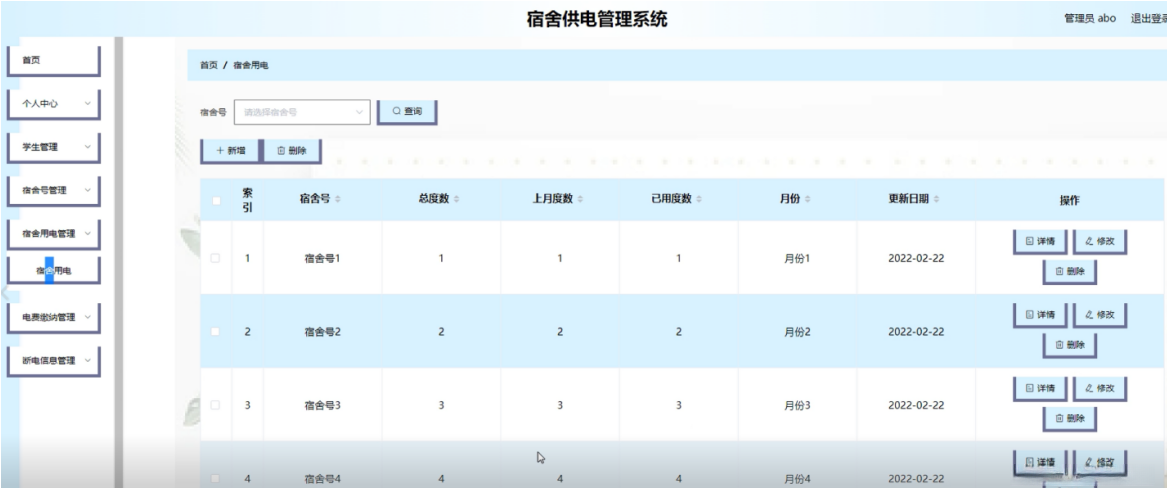Sort by 总度数 column sort icon
Viewport: 1167px width, 494px height.
point(457,199)
